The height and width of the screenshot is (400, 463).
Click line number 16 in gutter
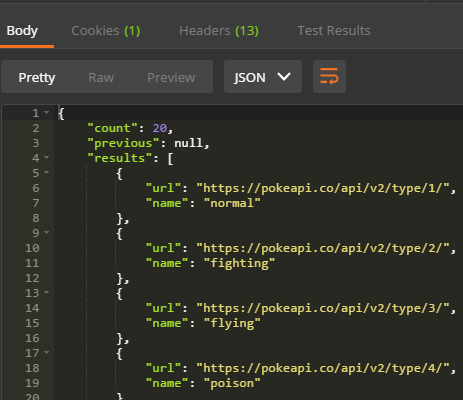(x=32, y=338)
